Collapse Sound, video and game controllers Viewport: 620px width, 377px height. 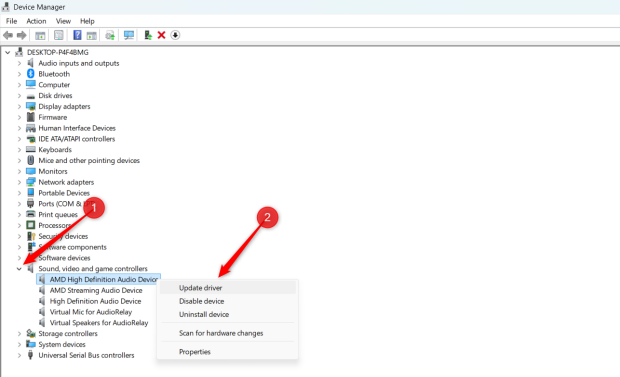[x=19, y=269]
